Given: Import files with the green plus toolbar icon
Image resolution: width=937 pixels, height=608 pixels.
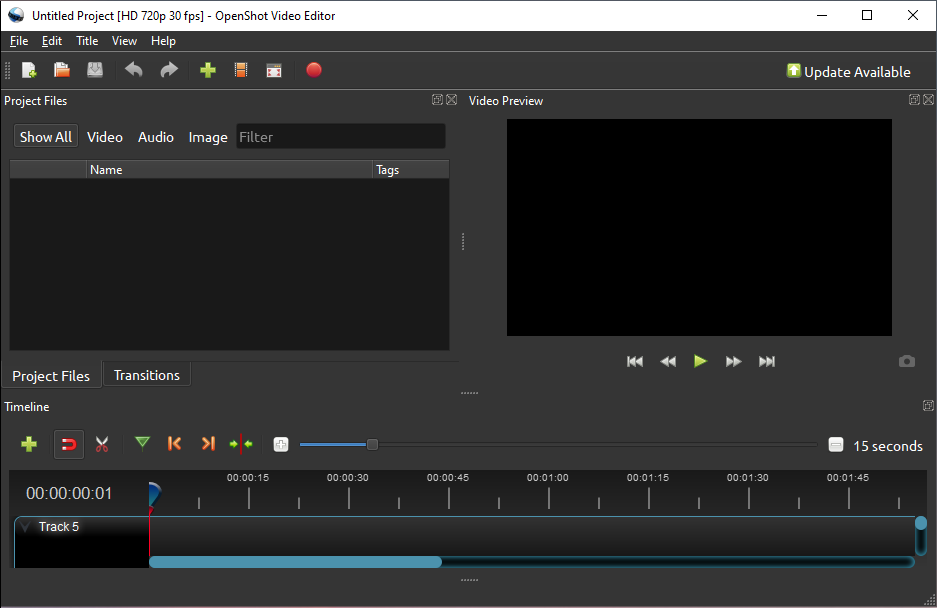Looking at the screenshot, I should [x=208, y=71].
